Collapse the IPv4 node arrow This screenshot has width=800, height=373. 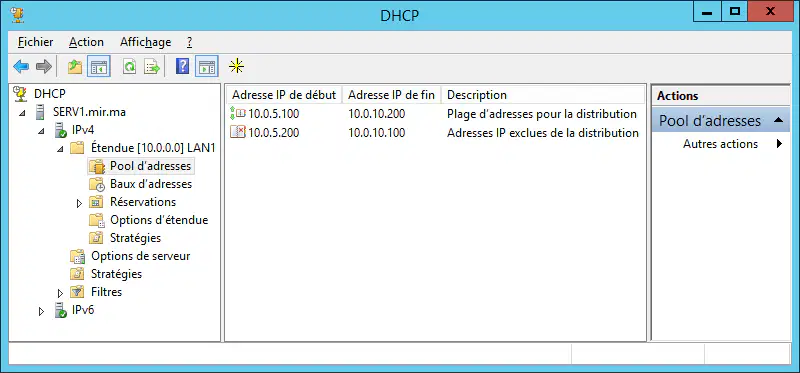click(x=41, y=131)
